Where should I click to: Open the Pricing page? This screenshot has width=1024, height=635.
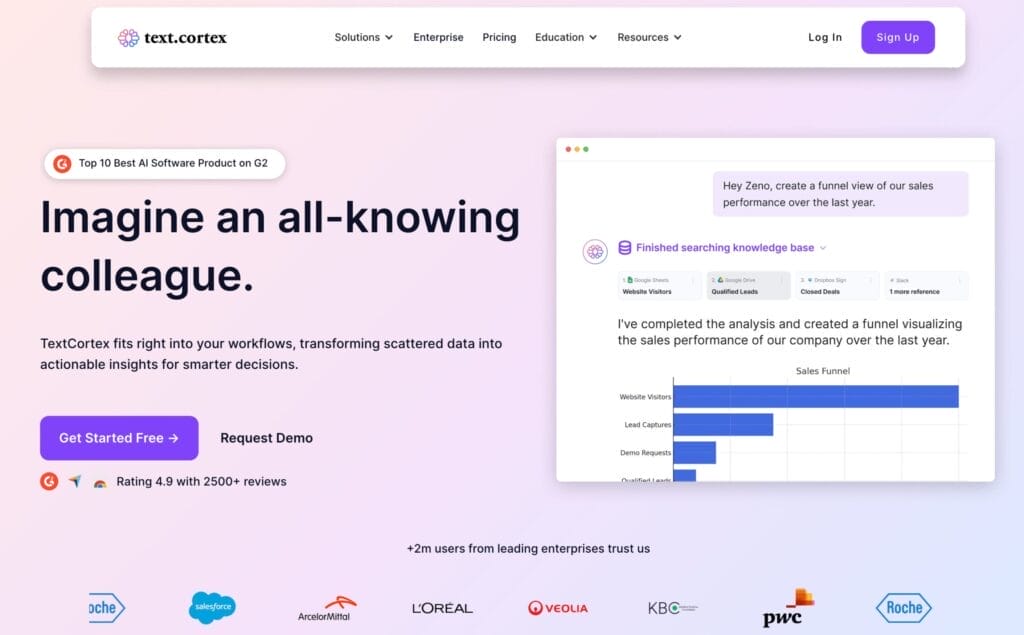click(x=499, y=37)
